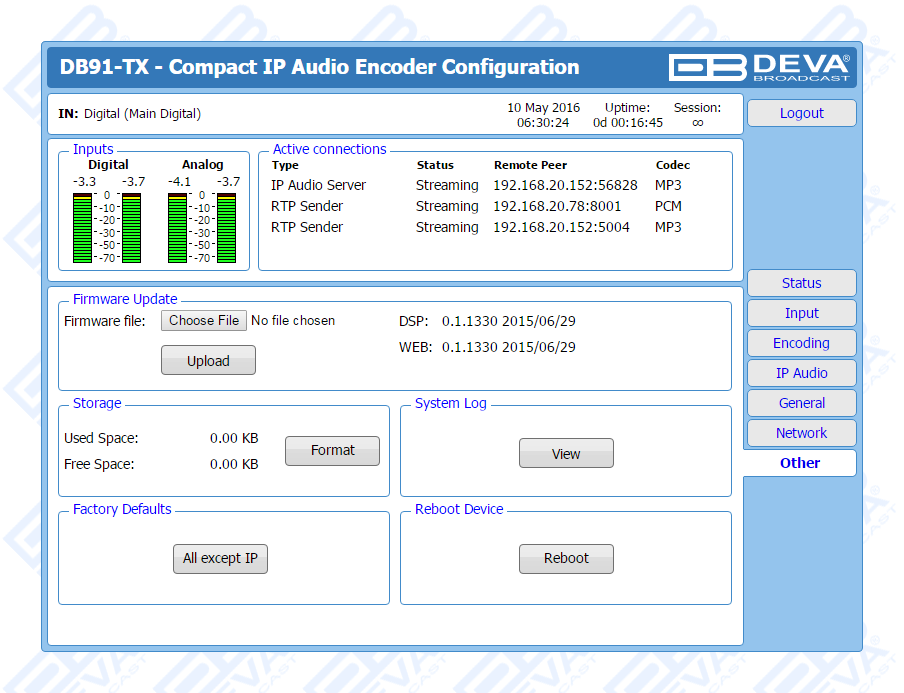Select the Other tab

(x=800, y=463)
